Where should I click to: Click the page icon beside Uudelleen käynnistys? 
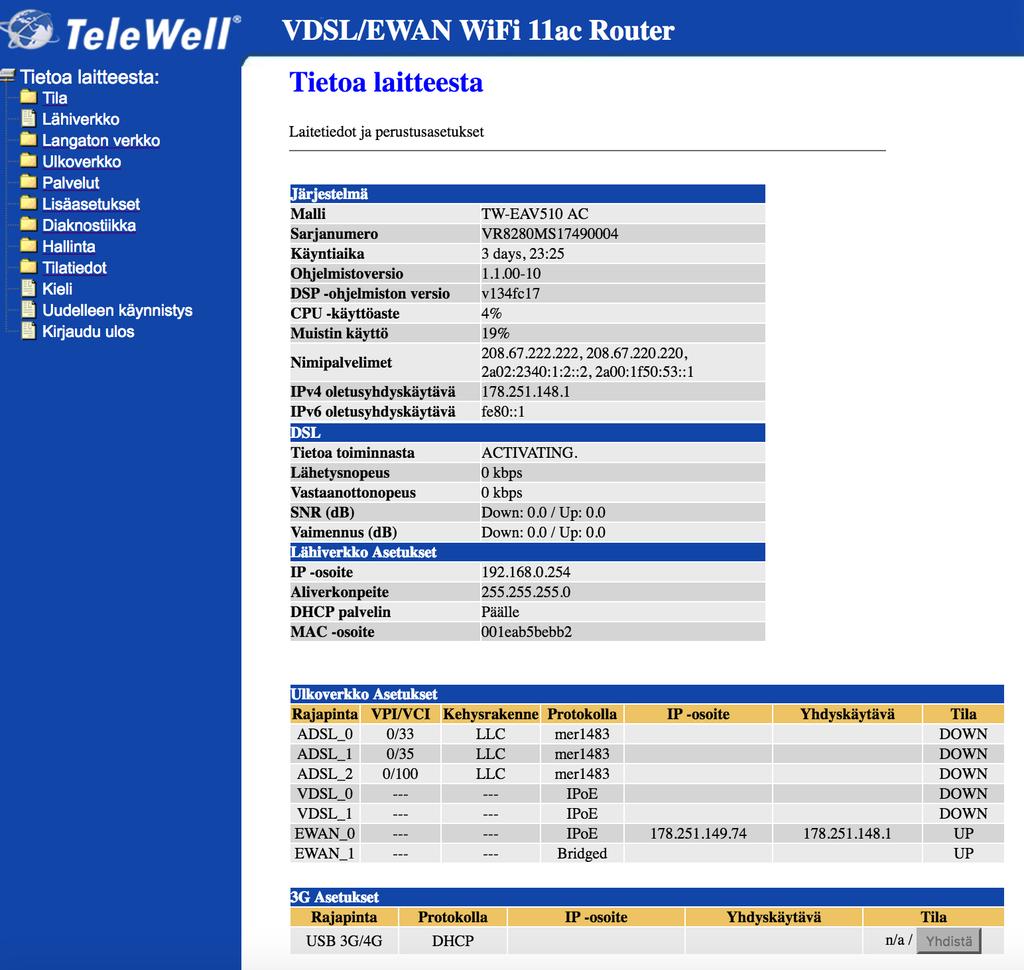(x=28, y=310)
